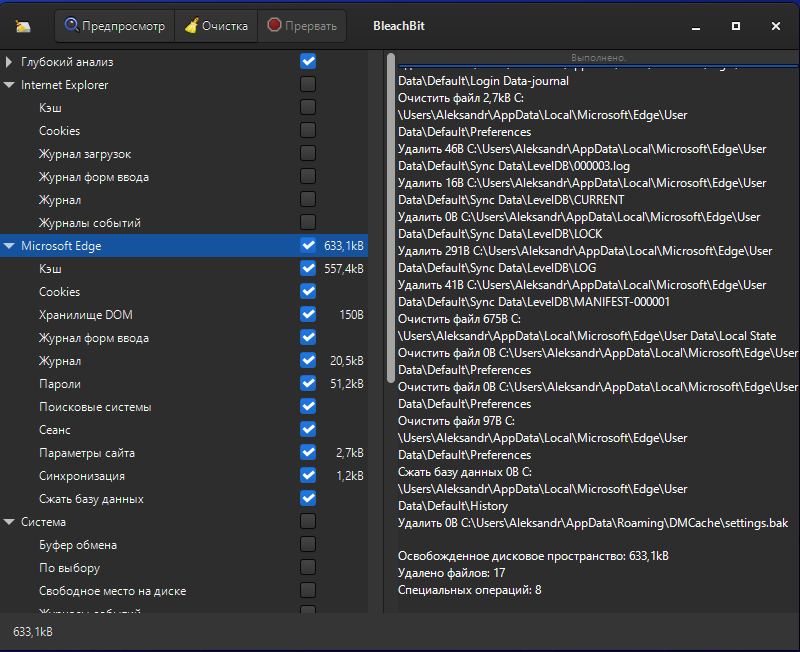
Task: Toggle the Буфер обмена checkbox
Action: (308, 545)
